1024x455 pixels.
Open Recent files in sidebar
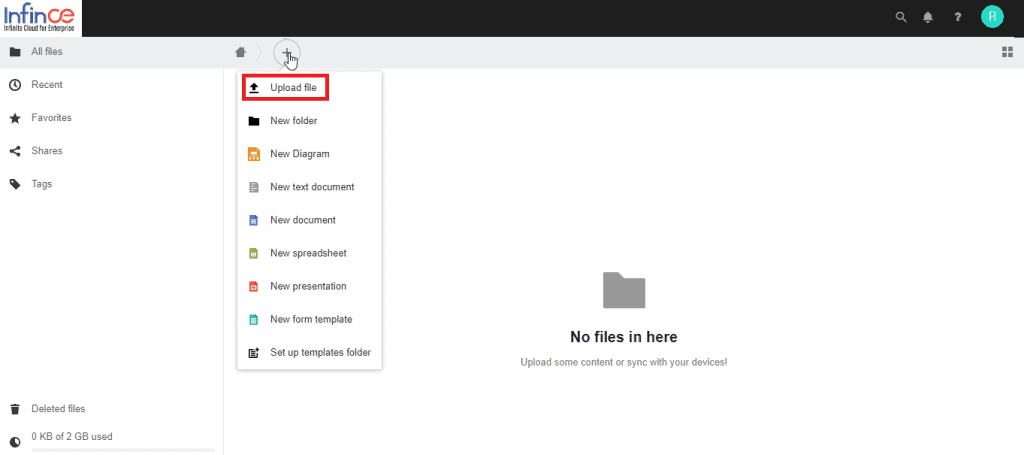coord(47,85)
